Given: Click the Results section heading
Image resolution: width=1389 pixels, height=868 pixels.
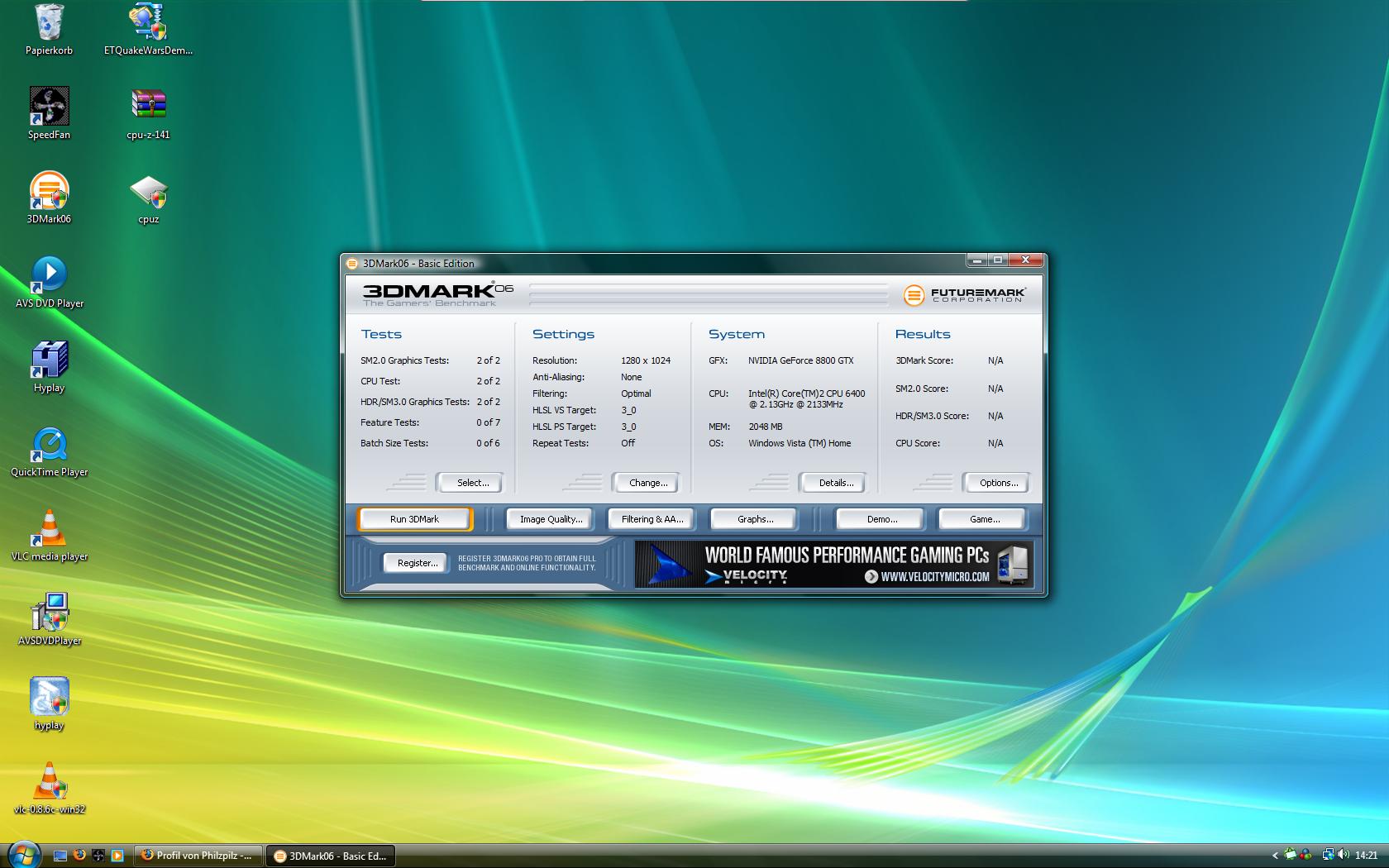Looking at the screenshot, I should [x=923, y=334].
